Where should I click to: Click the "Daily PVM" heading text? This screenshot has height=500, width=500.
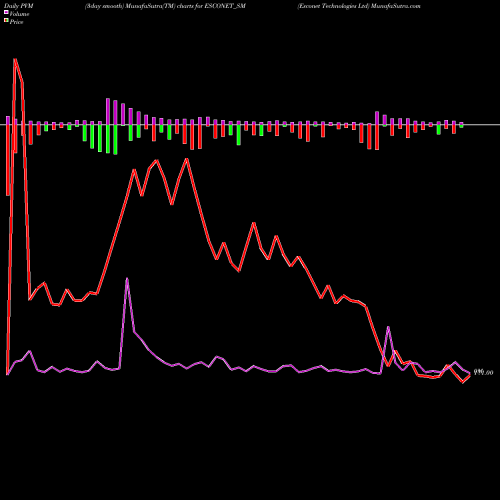click(19, 6)
